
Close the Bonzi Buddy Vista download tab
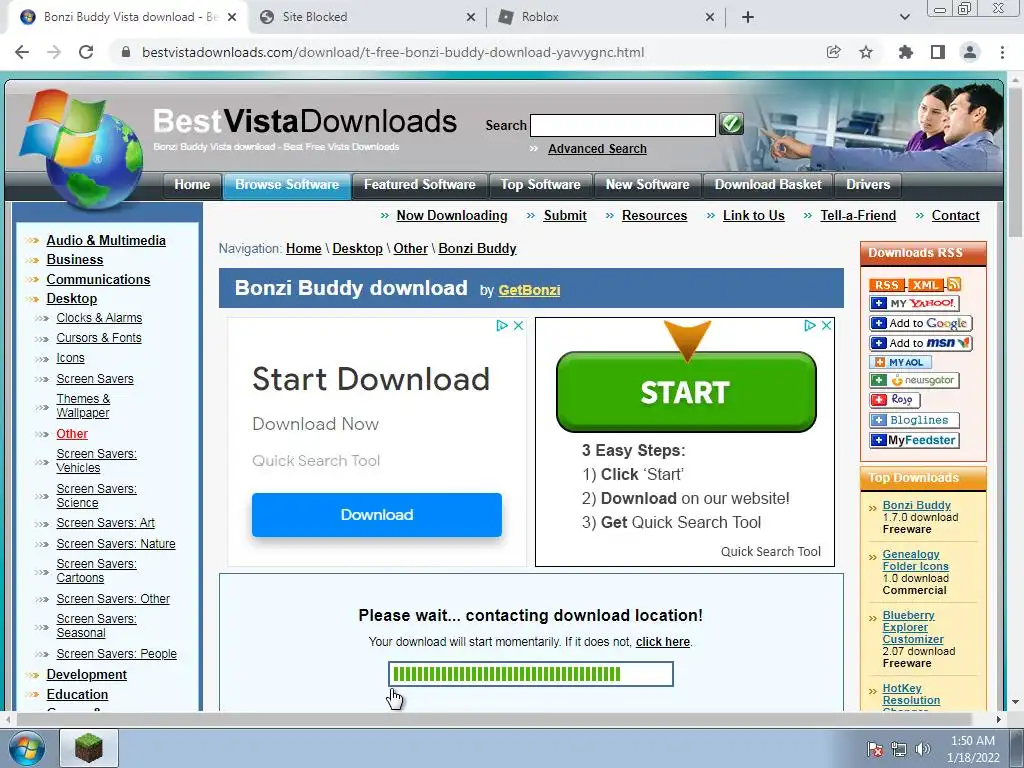pos(232,18)
